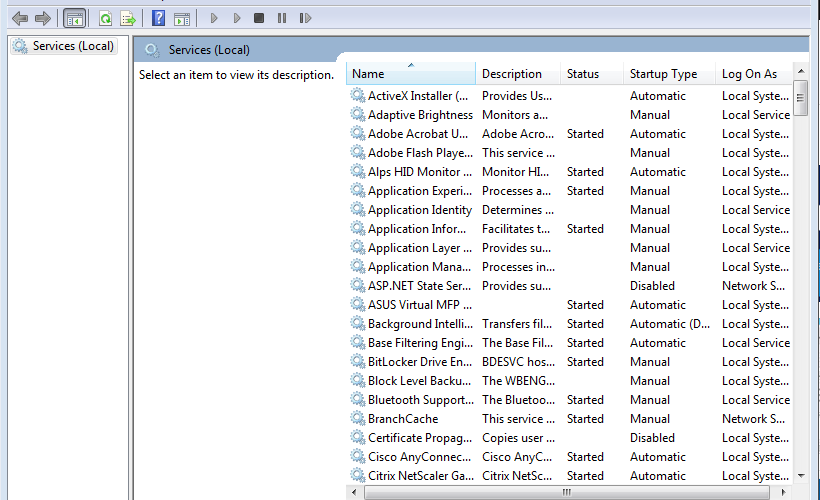Click the Refresh toolbar icon

[106, 19]
